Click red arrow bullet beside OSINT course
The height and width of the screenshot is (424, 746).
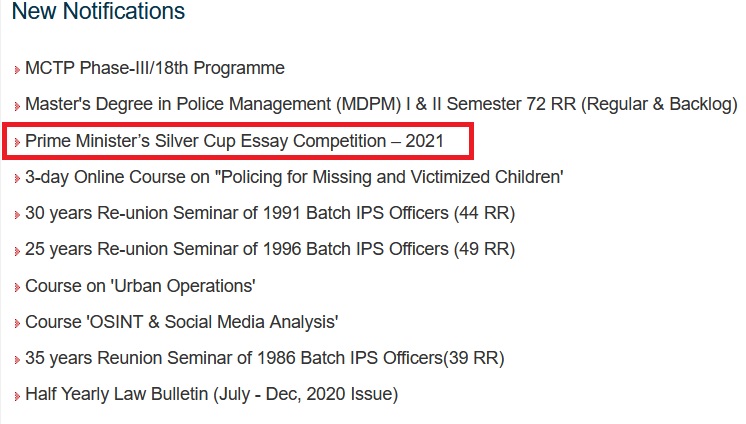point(17,324)
